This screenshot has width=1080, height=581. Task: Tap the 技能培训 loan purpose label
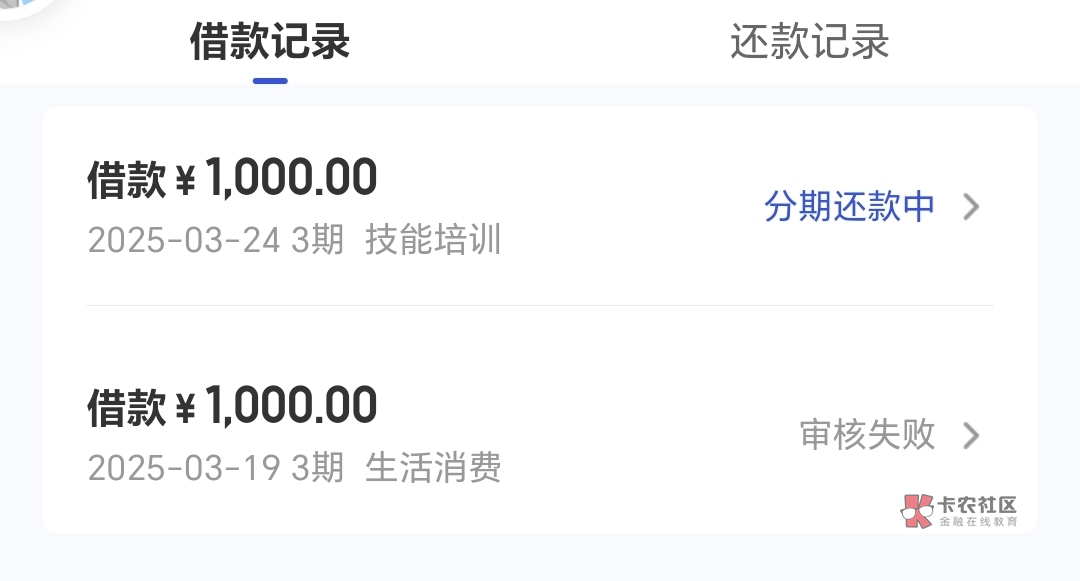[433, 241]
